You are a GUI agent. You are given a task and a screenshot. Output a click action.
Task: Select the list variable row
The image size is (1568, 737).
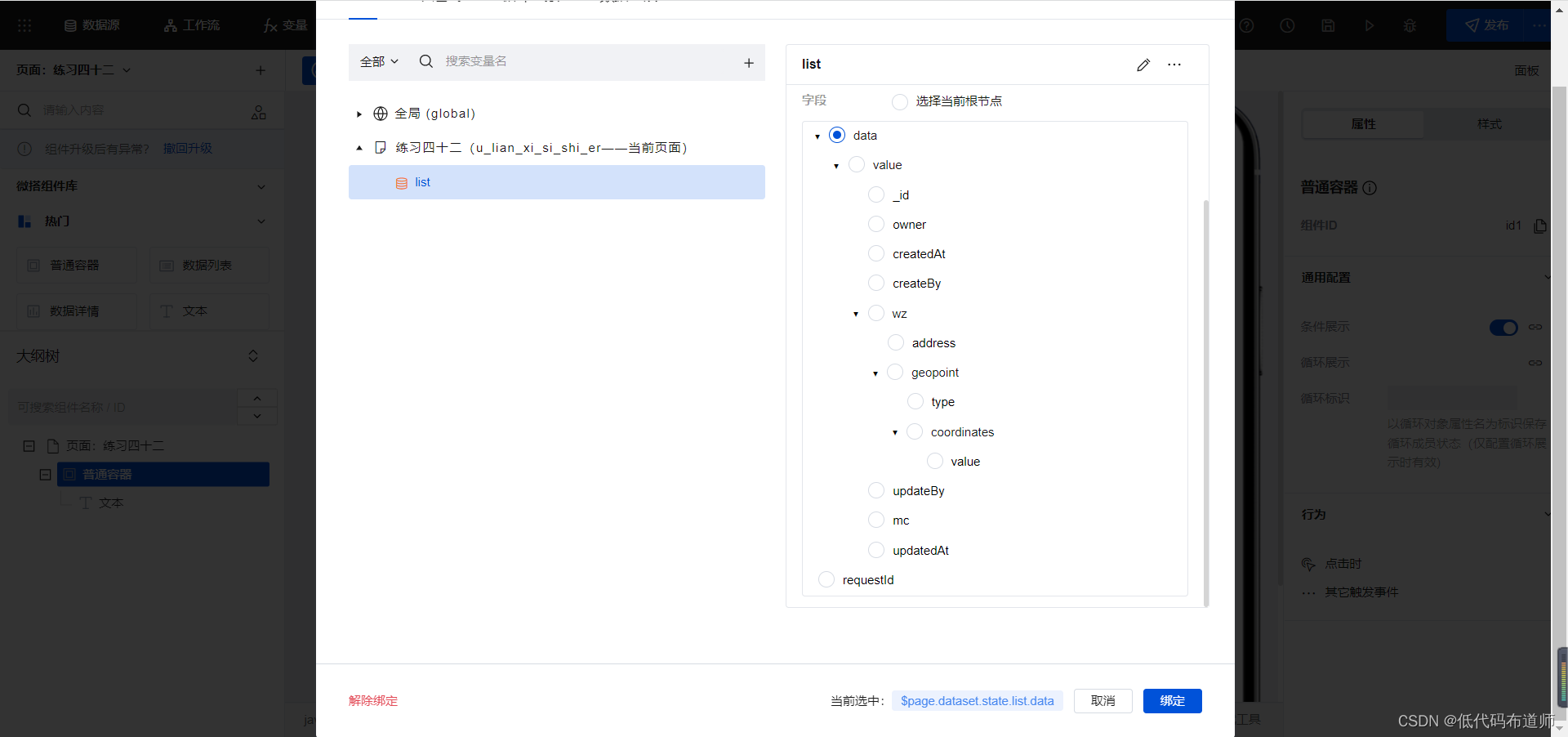tap(557, 182)
